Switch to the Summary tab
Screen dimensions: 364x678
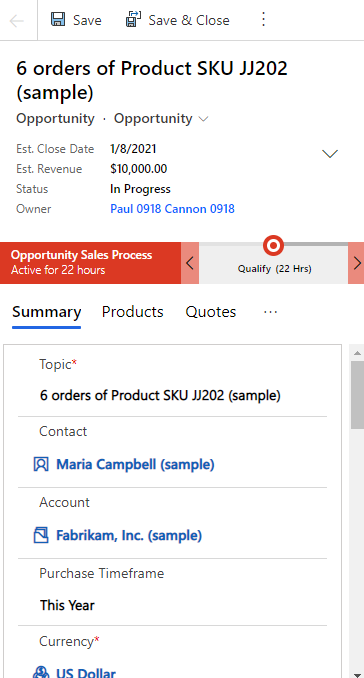(46, 312)
